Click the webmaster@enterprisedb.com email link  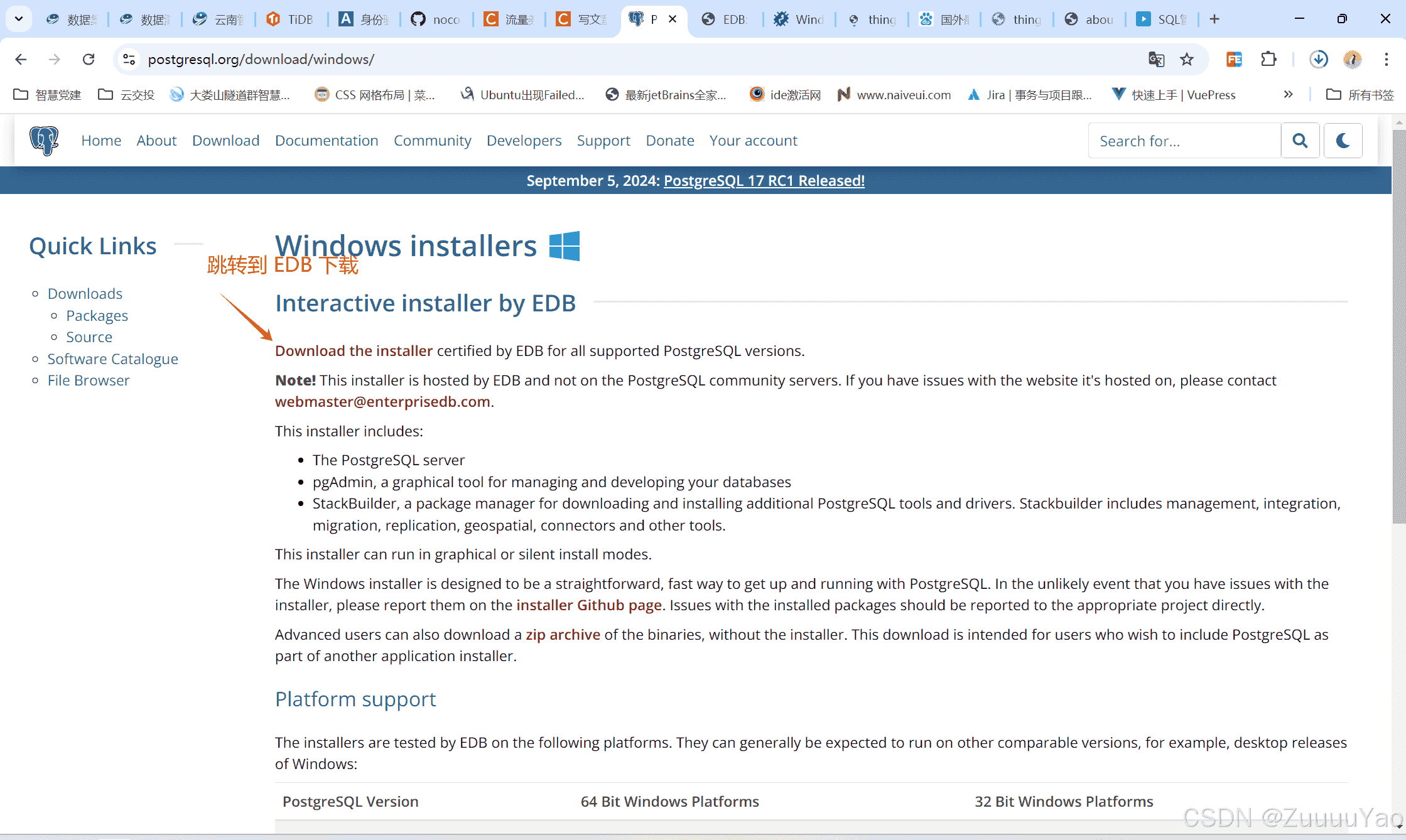(x=382, y=401)
